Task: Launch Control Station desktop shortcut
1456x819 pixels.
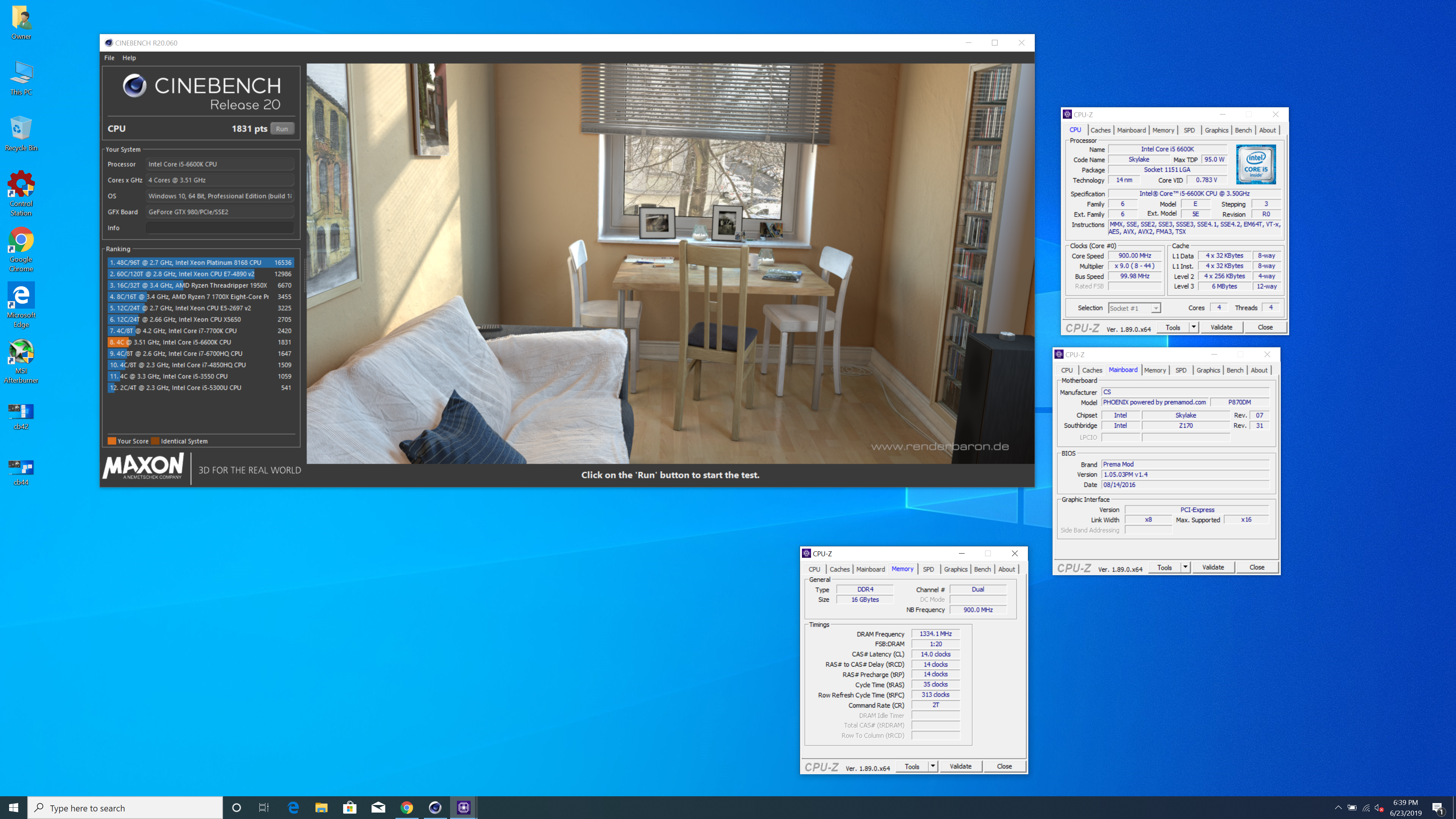Action: click(x=21, y=194)
